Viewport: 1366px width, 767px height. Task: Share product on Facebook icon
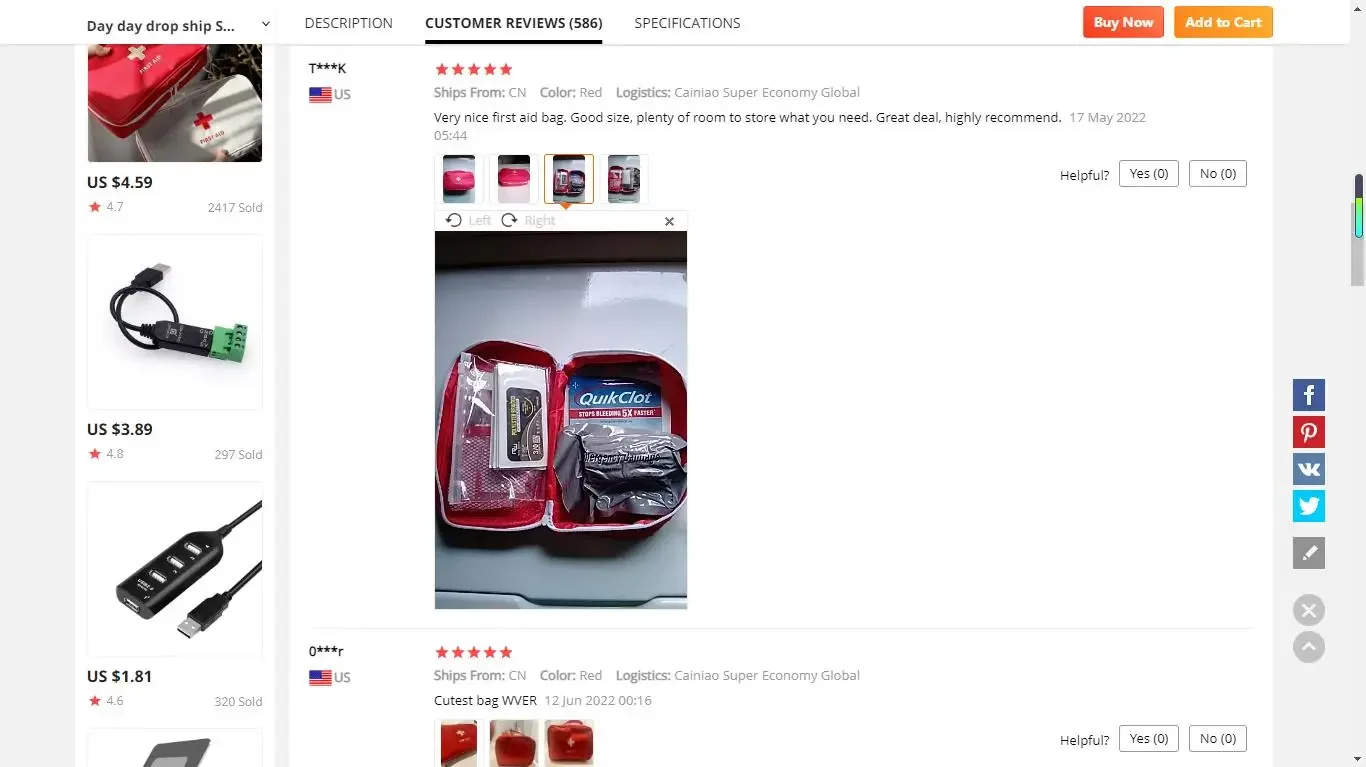[1308, 395]
